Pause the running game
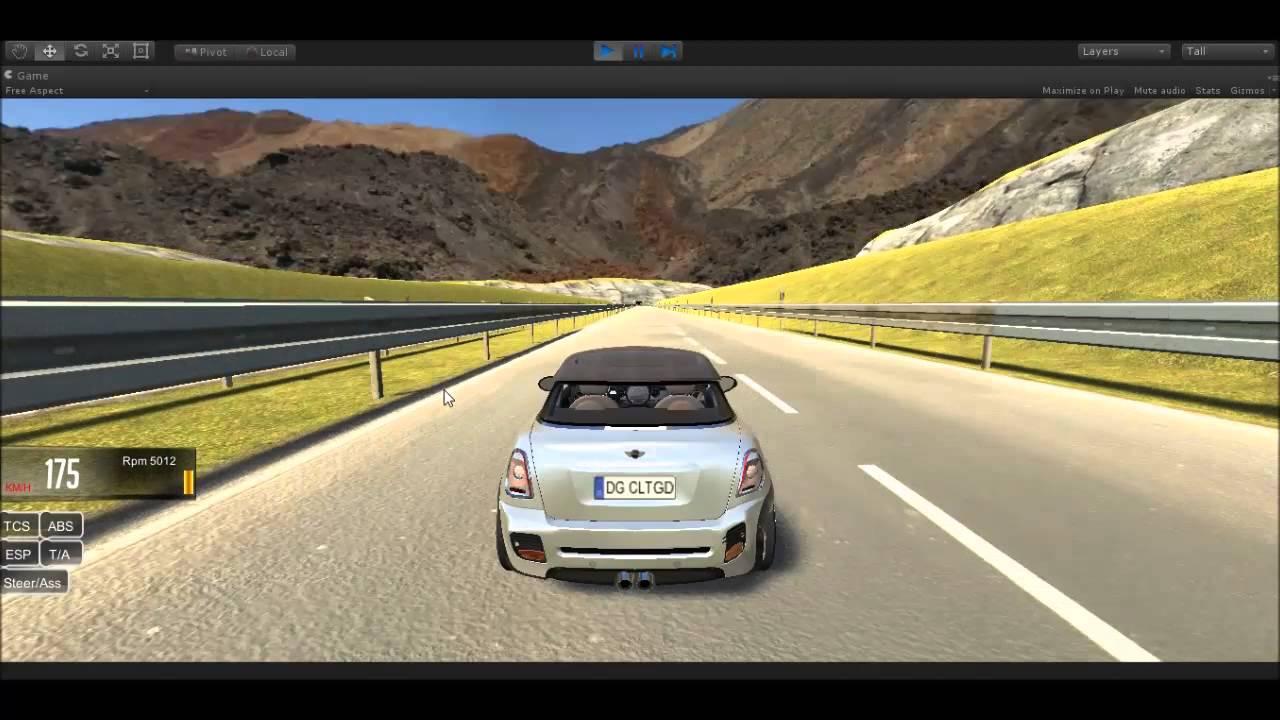This screenshot has width=1280, height=720. (638, 51)
